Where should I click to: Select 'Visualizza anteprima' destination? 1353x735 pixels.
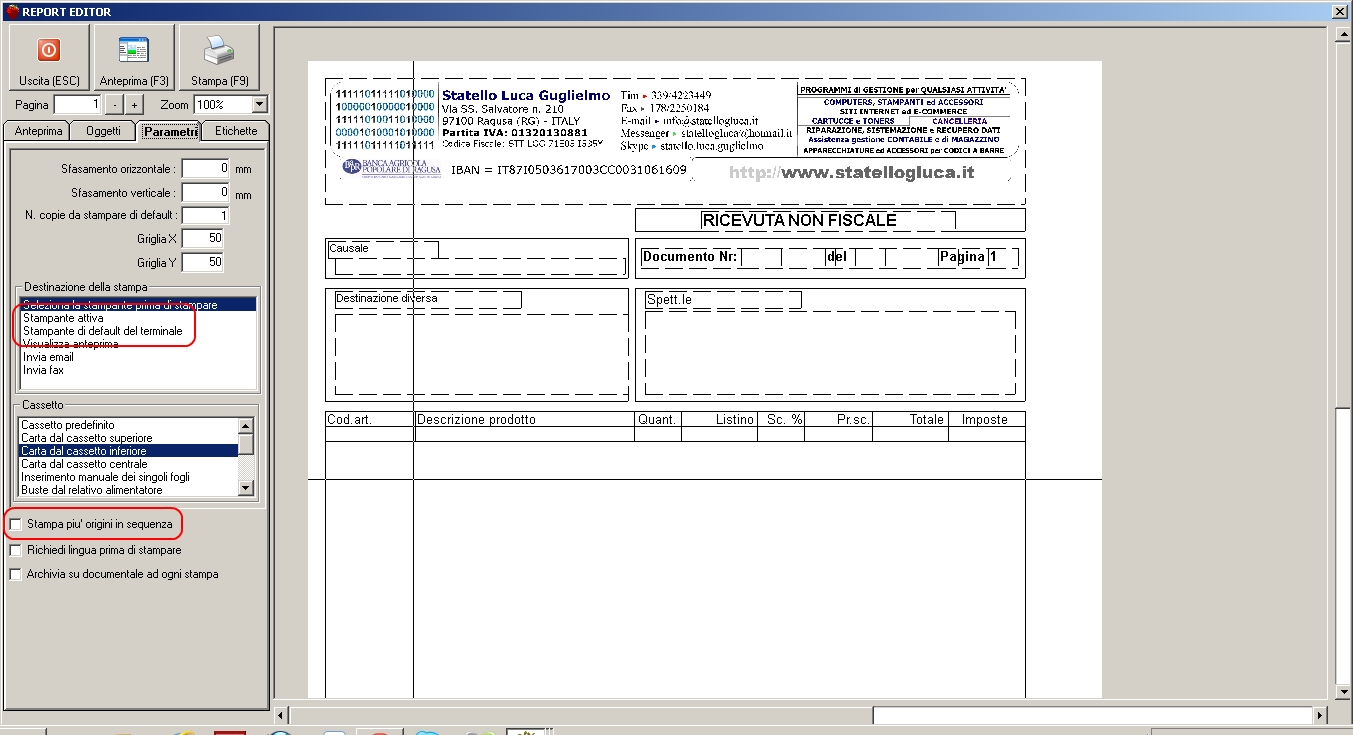coord(138,344)
